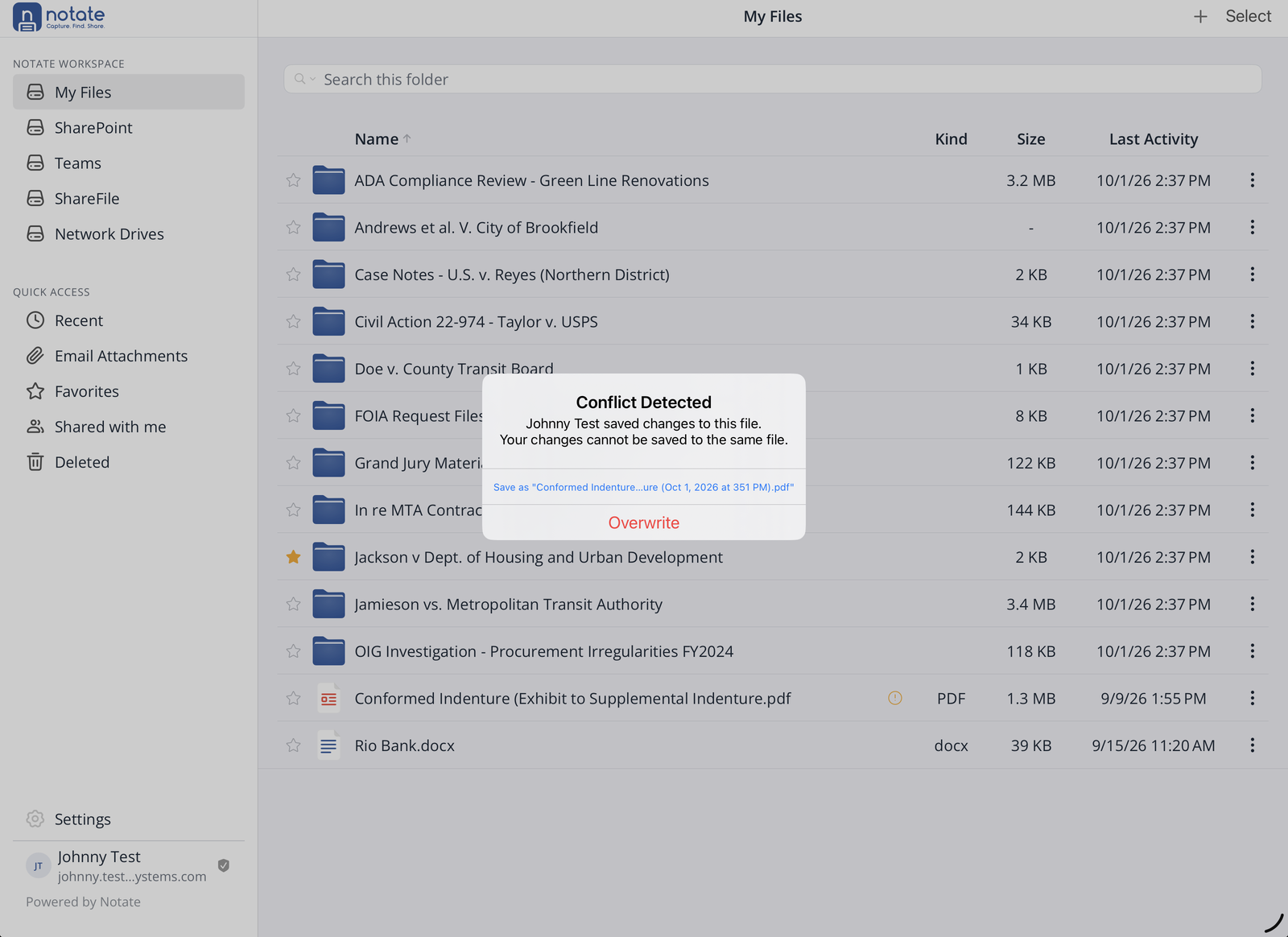Click the Rio Bank.docx document icon
This screenshot has width=1288, height=937.
pyautogui.click(x=328, y=745)
